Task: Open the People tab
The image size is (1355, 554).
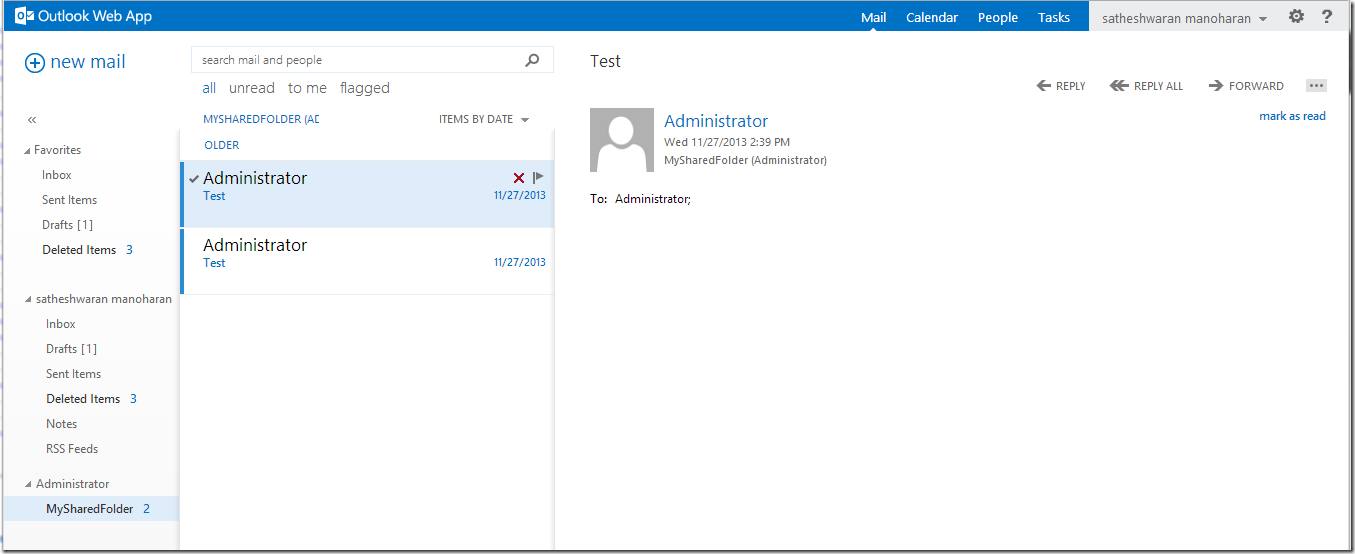Action: coord(998,17)
